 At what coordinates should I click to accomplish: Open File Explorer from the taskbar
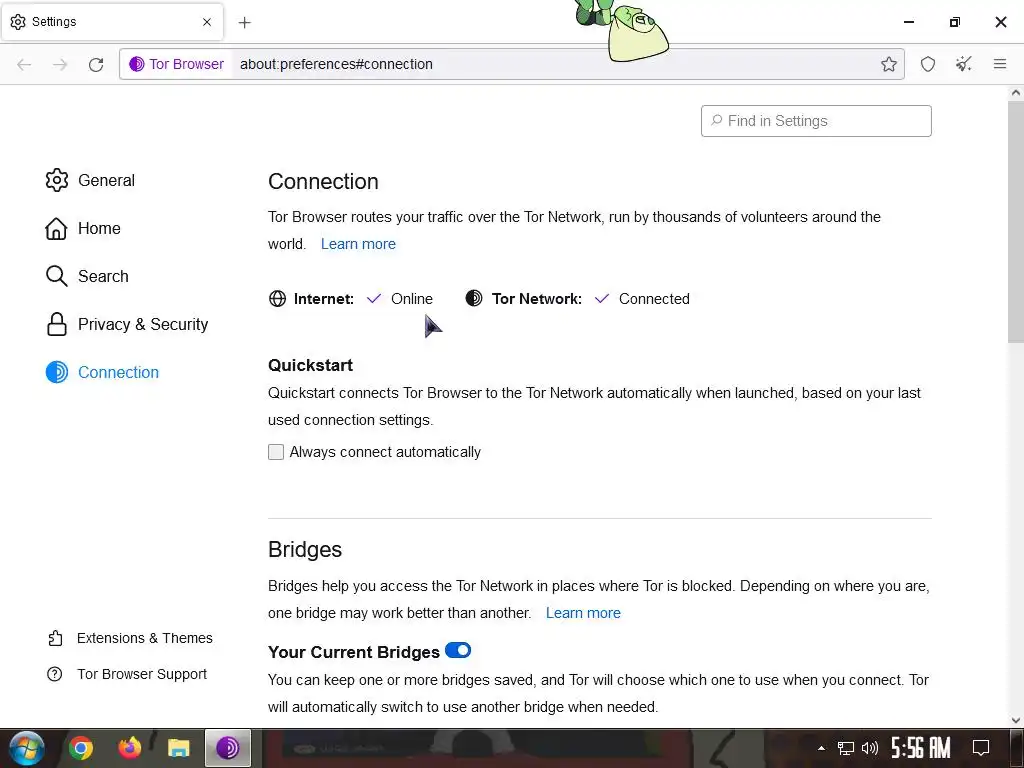[178, 748]
